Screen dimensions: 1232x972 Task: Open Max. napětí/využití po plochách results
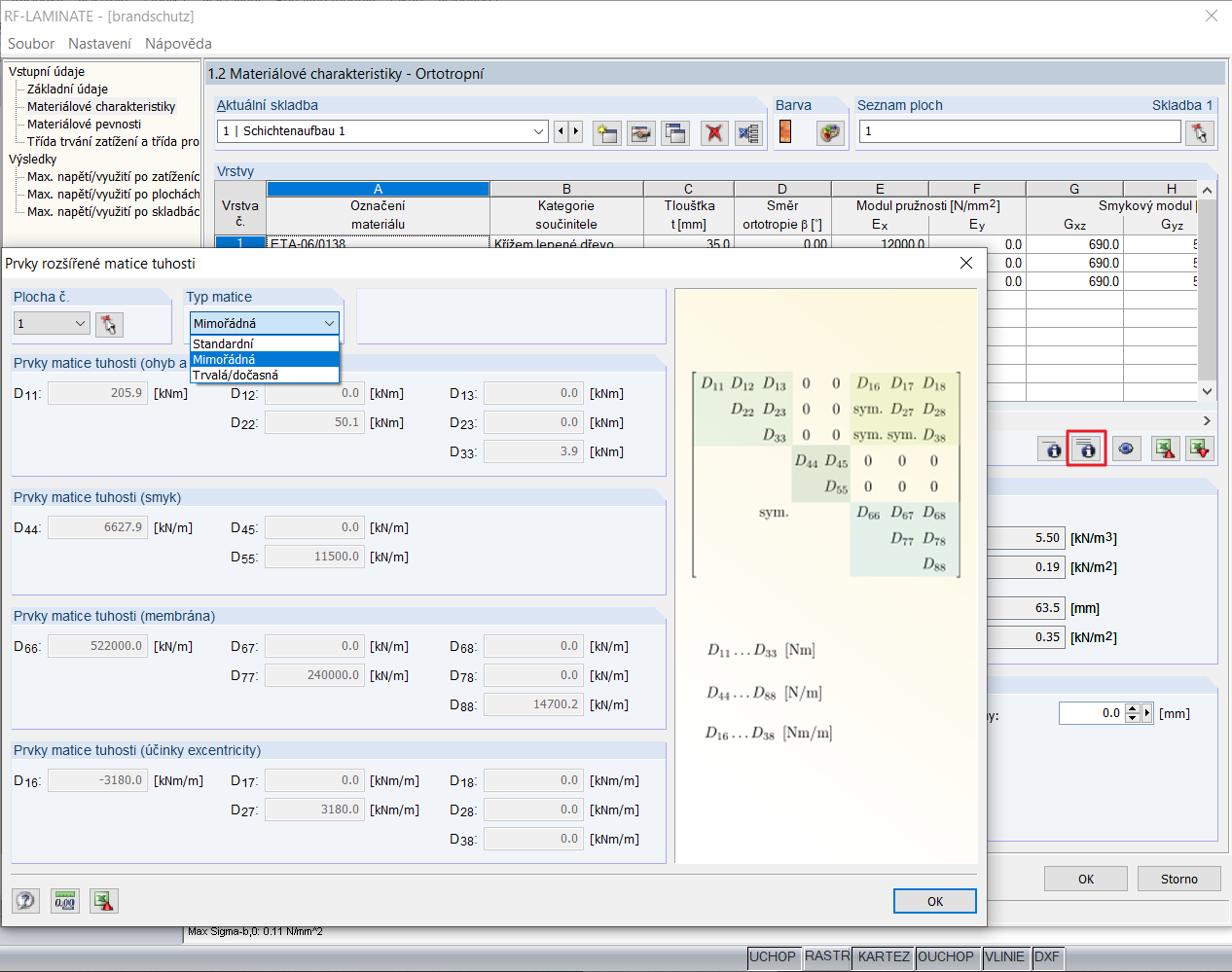pyautogui.click(x=113, y=194)
